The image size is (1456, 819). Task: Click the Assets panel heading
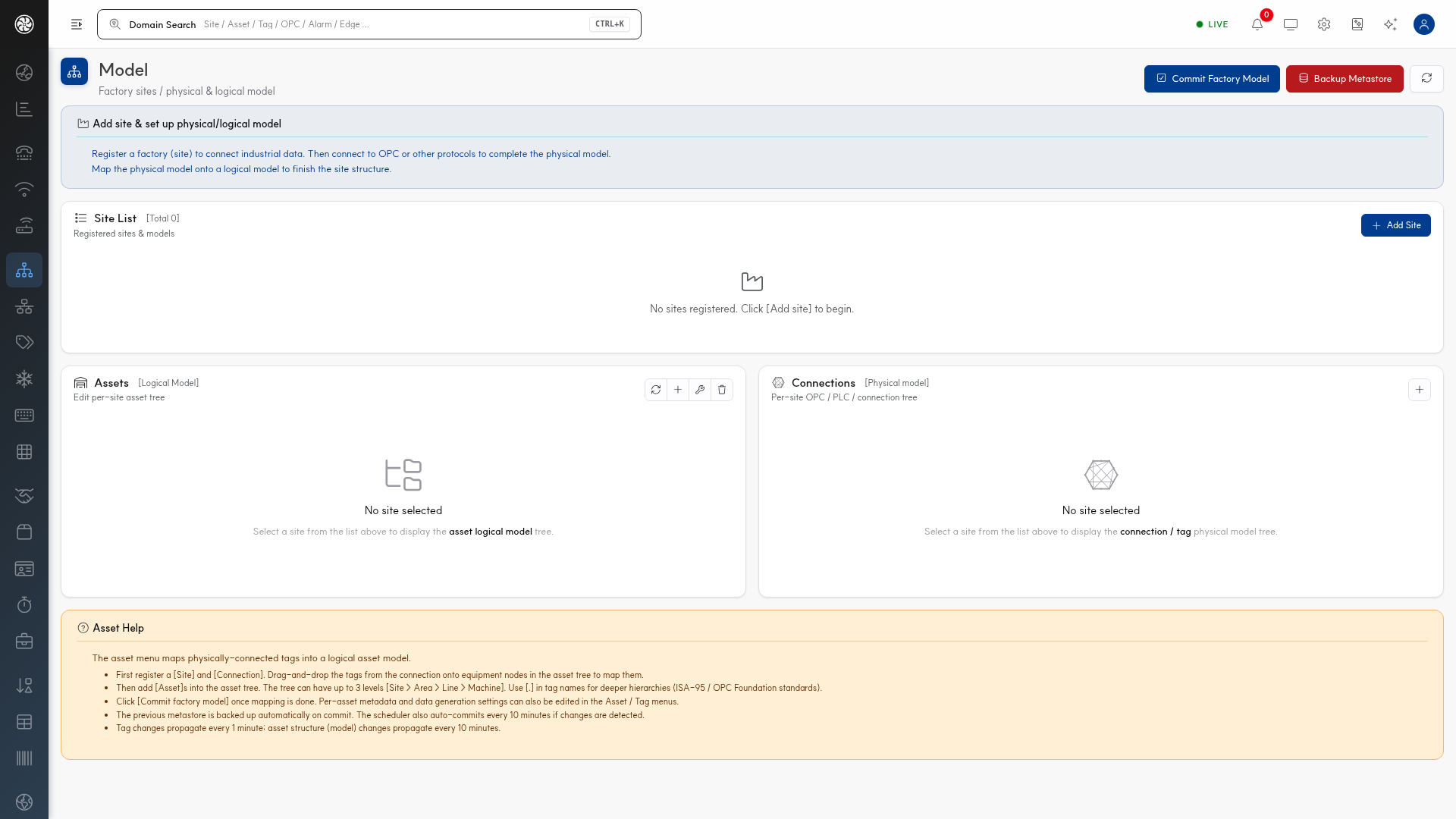click(x=111, y=383)
